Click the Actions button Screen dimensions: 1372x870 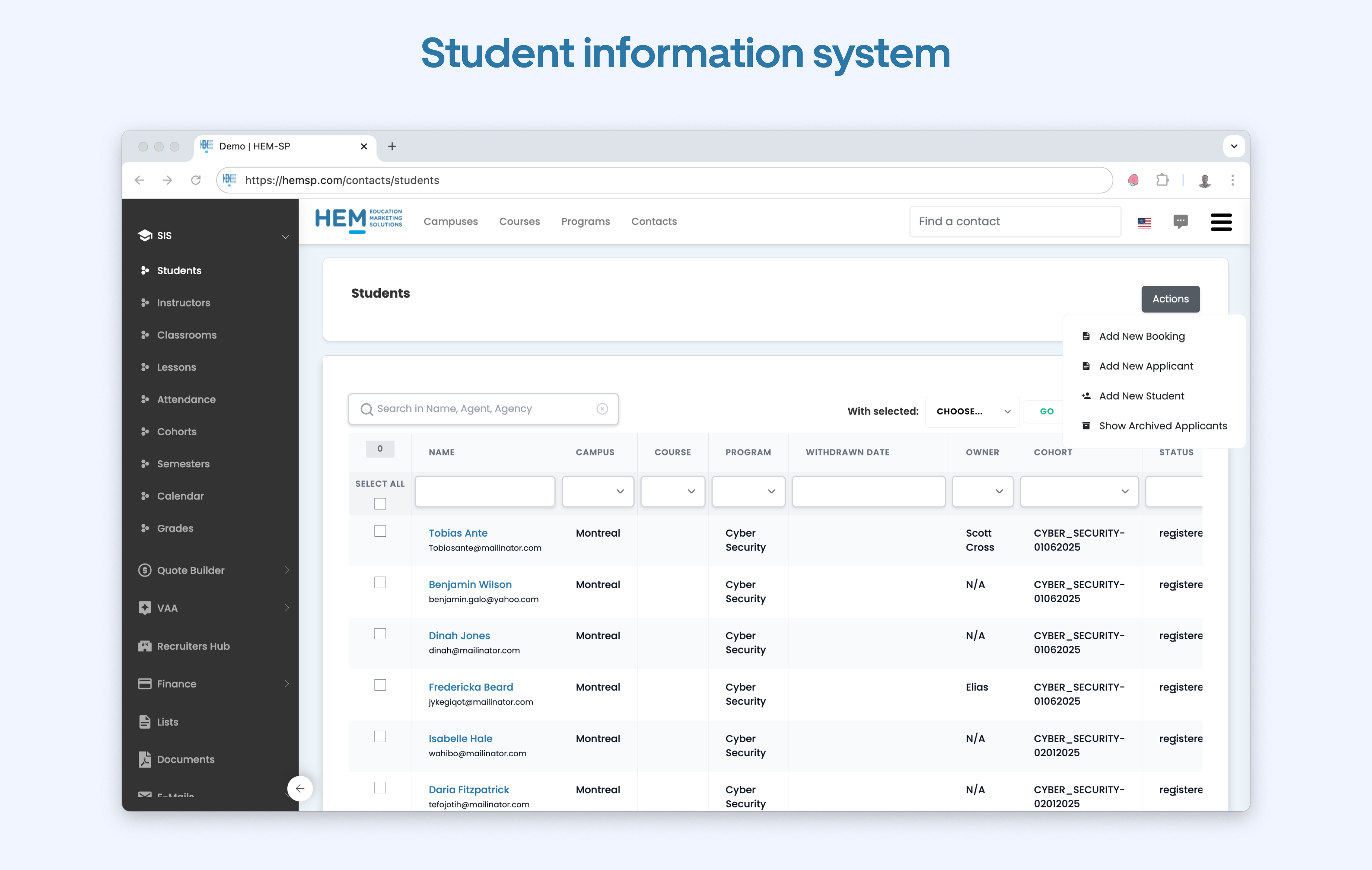pos(1170,298)
